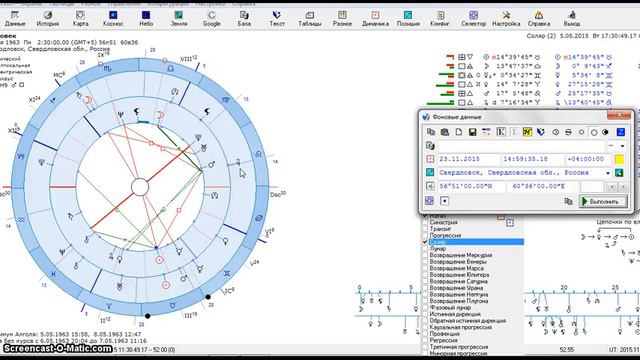Enable the Лунар checkbox
Viewport: 640px width, 360px height.
click(425, 249)
